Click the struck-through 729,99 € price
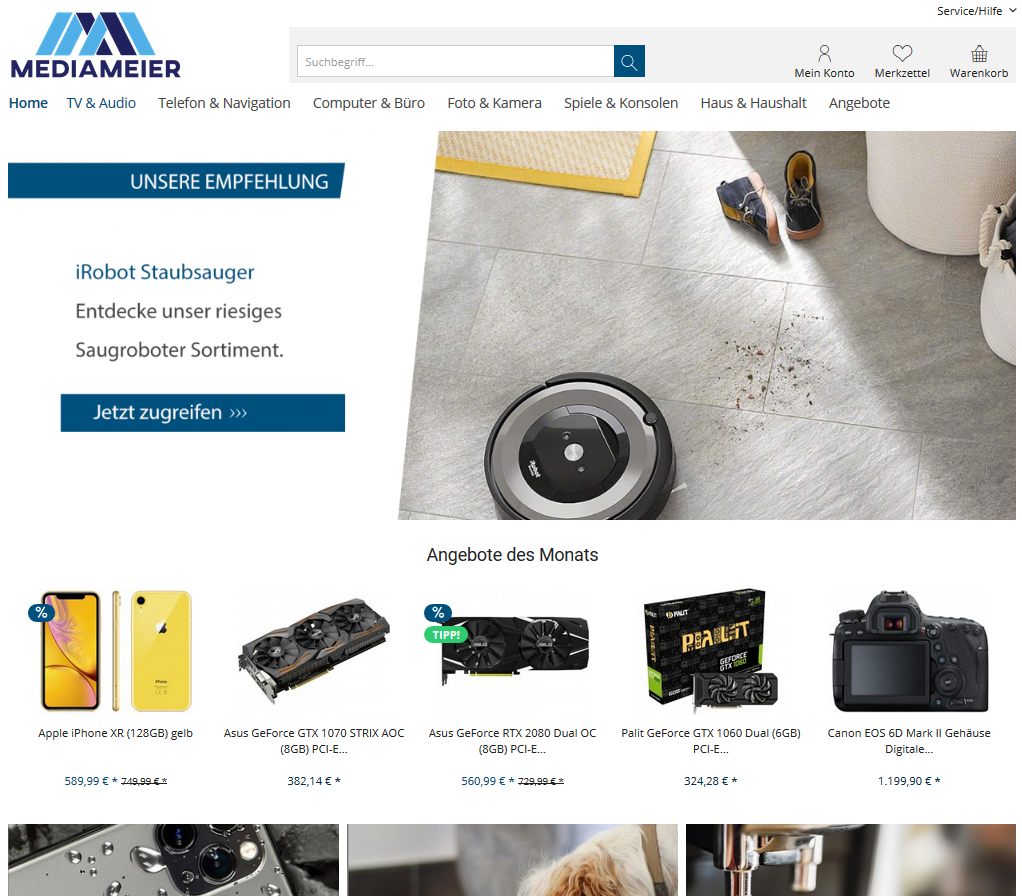This screenshot has height=896, width=1022. tap(541, 781)
